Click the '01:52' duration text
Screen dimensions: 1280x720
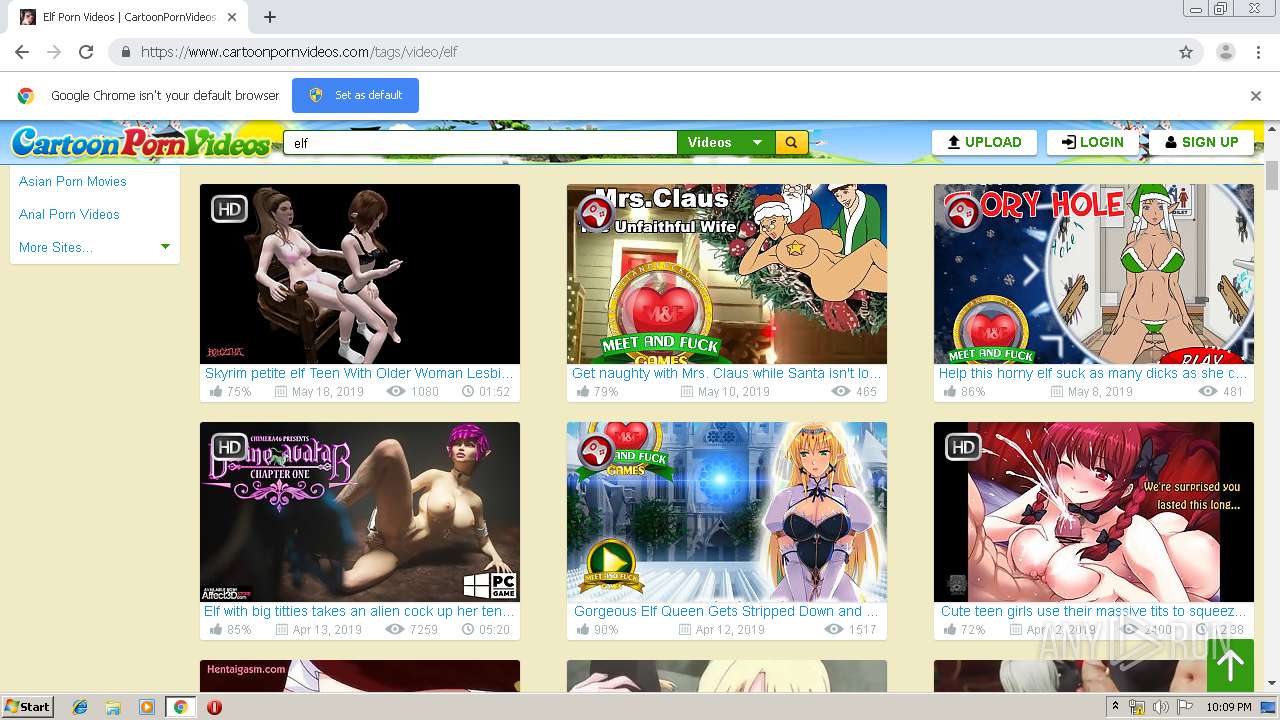point(494,392)
